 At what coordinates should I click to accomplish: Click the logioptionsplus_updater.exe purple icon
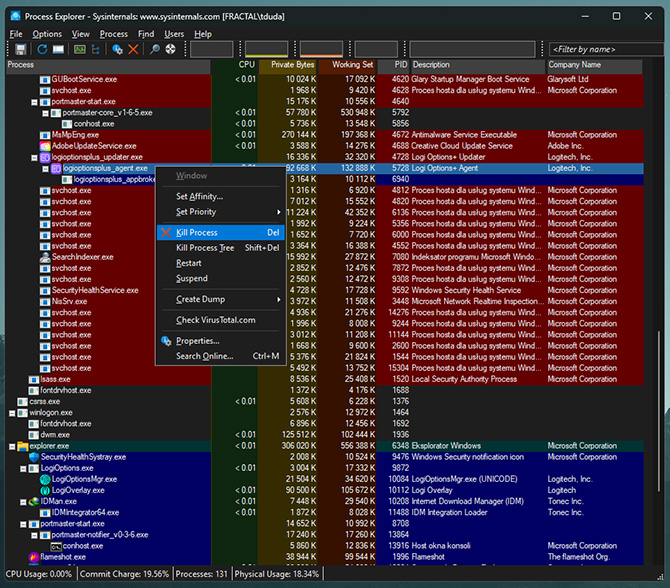coord(45,157)
